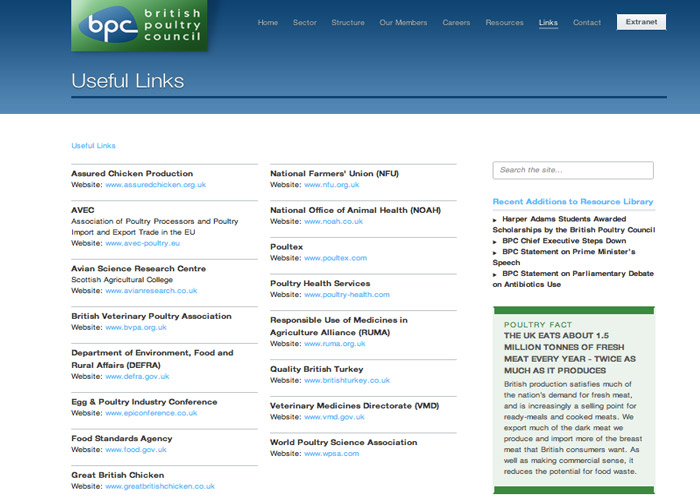
Task: Follow the www.wpsa.com link
Action: pyautogui.click(x=332, y=454)
